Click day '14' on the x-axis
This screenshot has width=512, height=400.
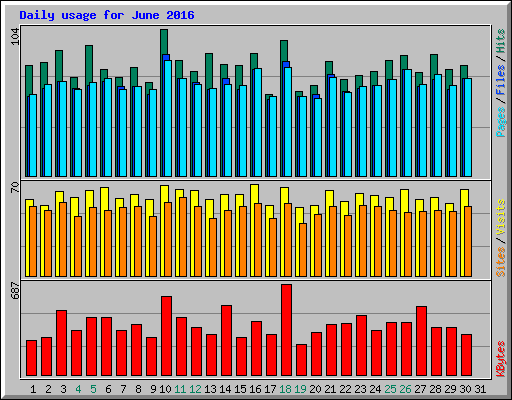pyautogui.click(x=225, y=389)
